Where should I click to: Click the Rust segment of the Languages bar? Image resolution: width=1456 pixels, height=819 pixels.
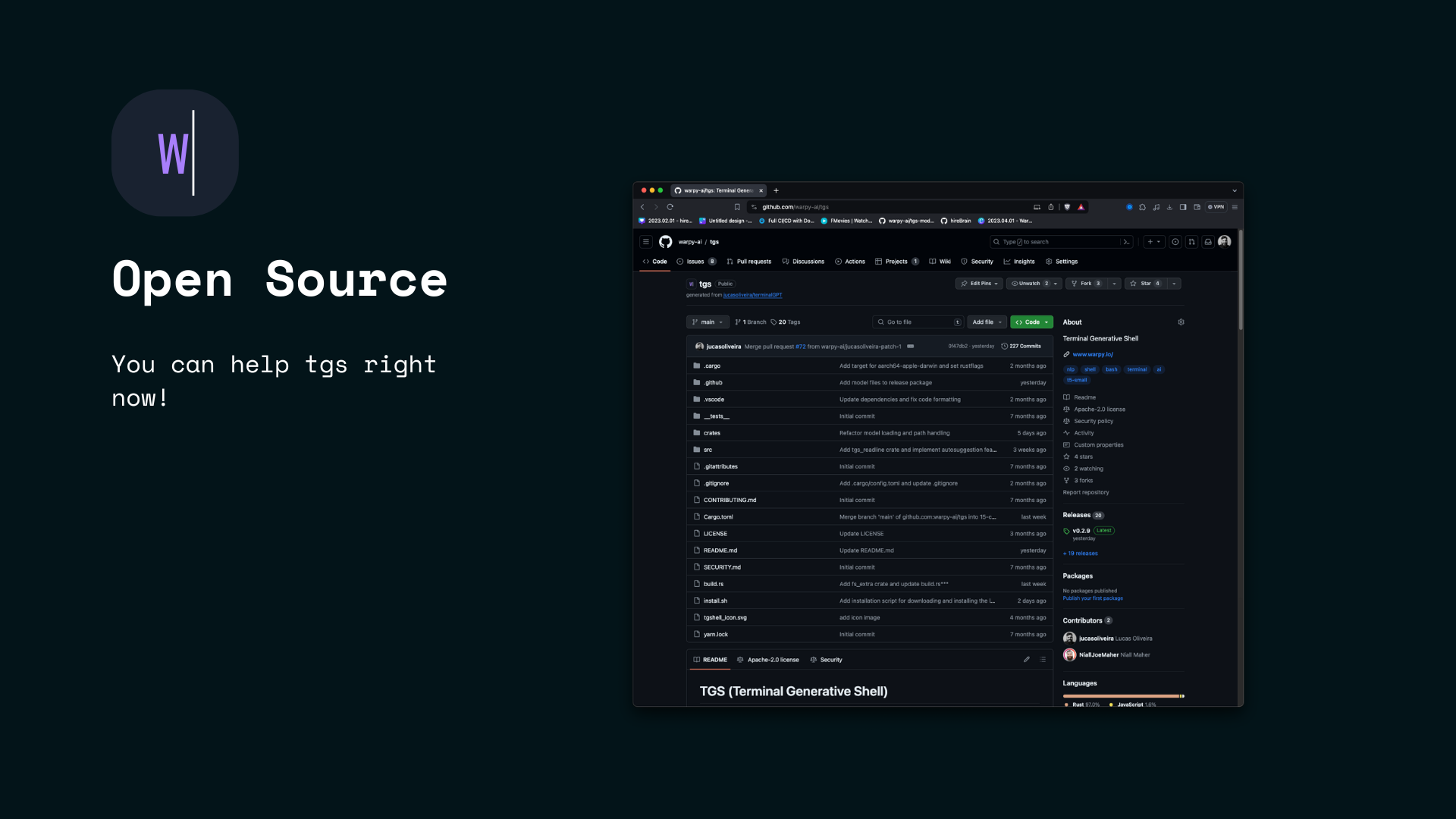click(x=1121, y=695)
